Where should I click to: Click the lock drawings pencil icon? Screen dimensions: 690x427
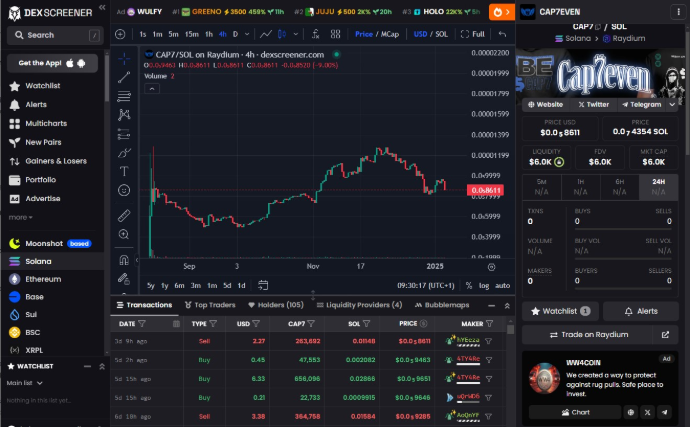[124, 279]
